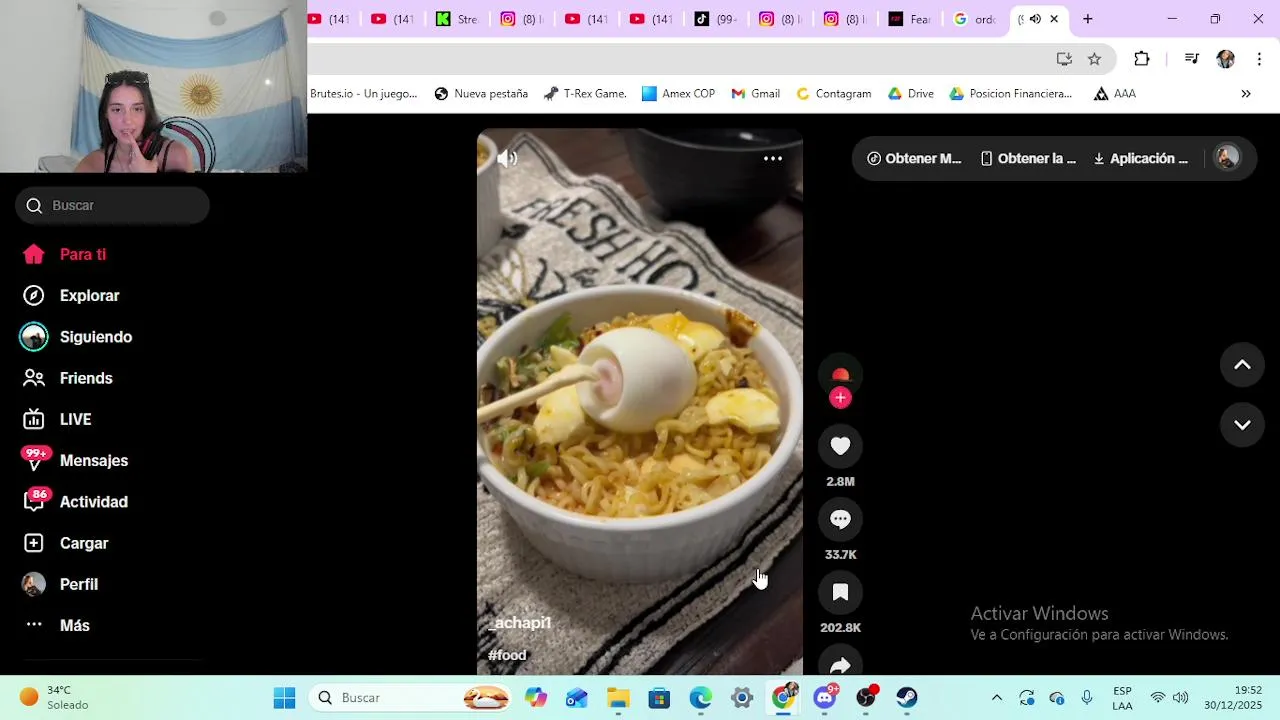Expand the hidden bookmarks chevron
Image resolution: width=1280 pixels, height=720 pixels.
1246,94
